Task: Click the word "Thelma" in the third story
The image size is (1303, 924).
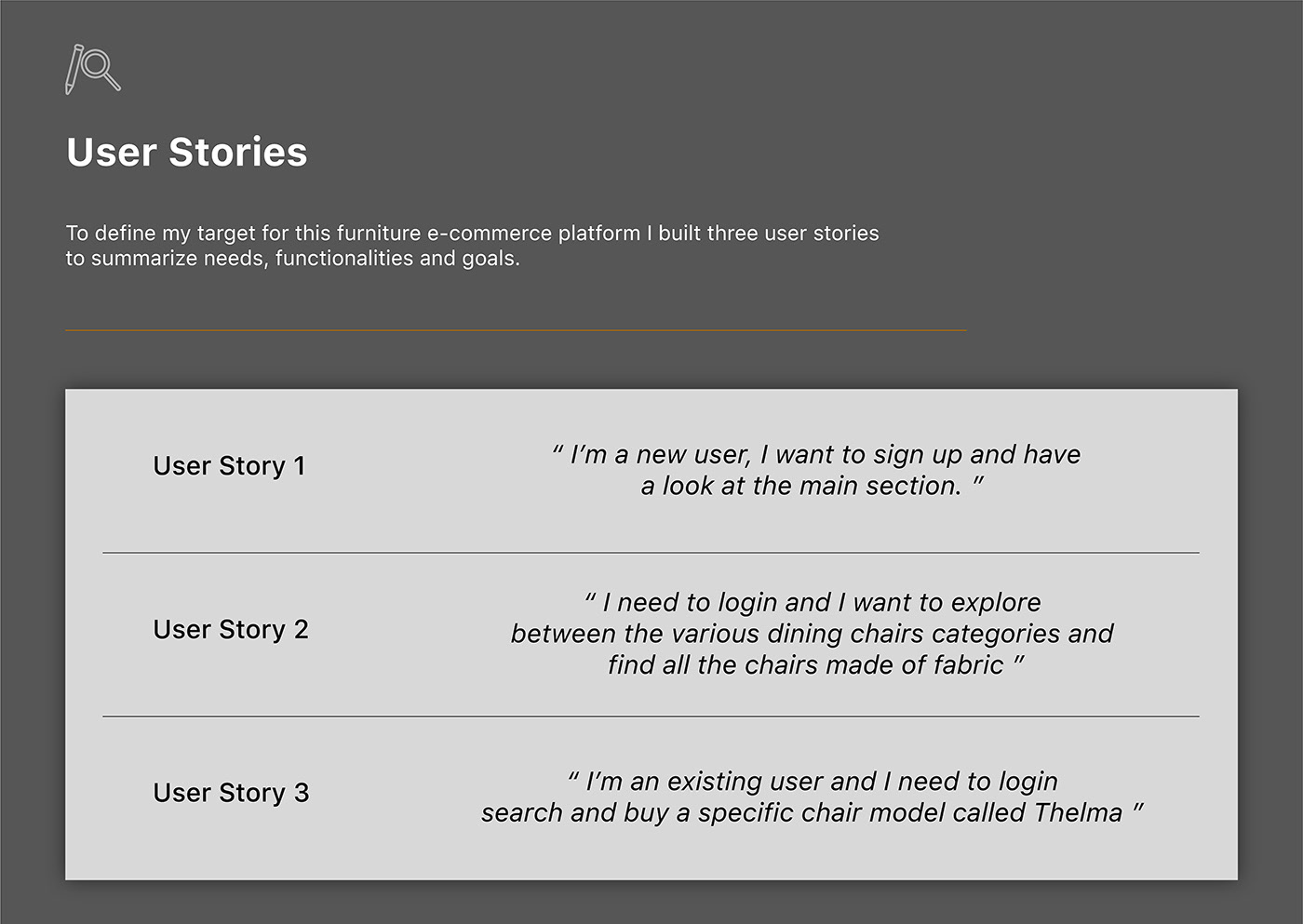Action: [1078, 812]
